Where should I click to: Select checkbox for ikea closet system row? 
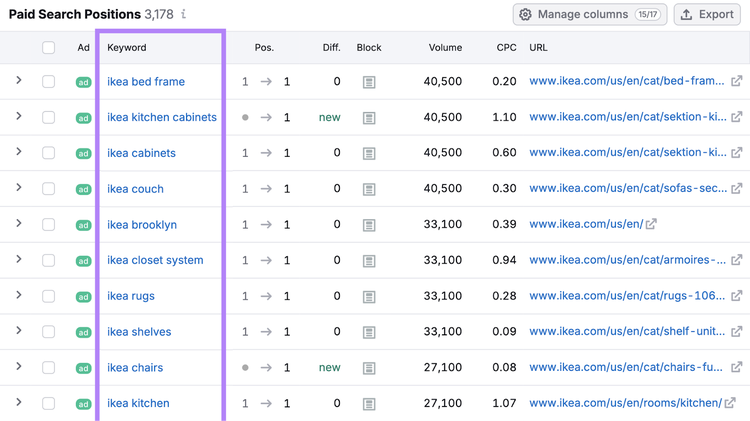[x=48, y=260]
